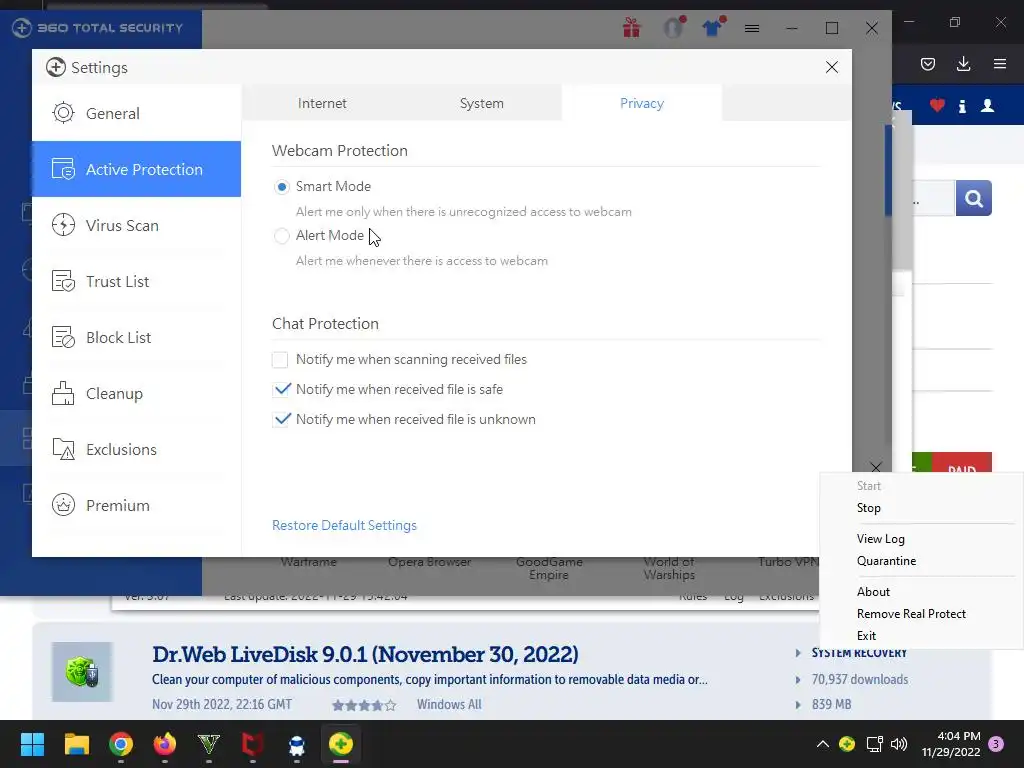Click the Dr.Web LiveDisk thumbnail icon
The image size is (1024, 768).
point(82,672)
